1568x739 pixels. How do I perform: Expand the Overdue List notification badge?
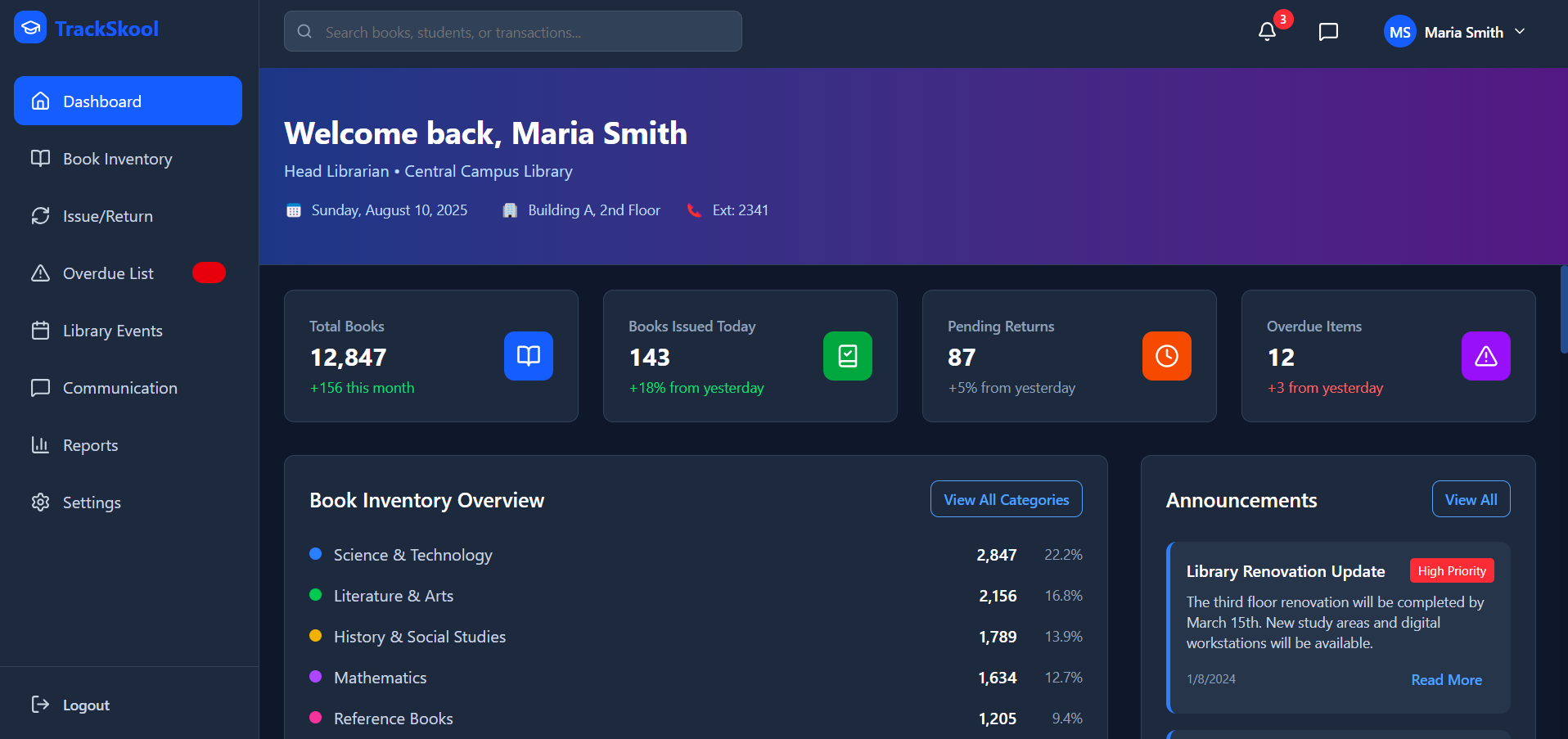(x=209, y=273)
